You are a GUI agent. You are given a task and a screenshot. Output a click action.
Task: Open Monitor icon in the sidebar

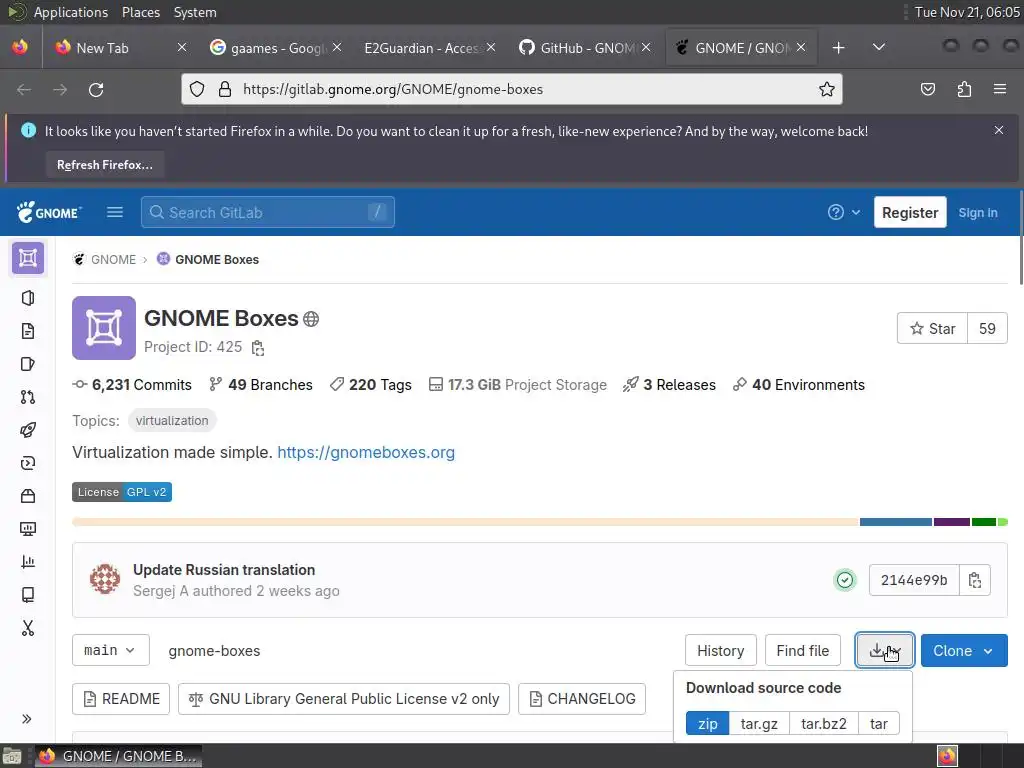pos(27,529)
